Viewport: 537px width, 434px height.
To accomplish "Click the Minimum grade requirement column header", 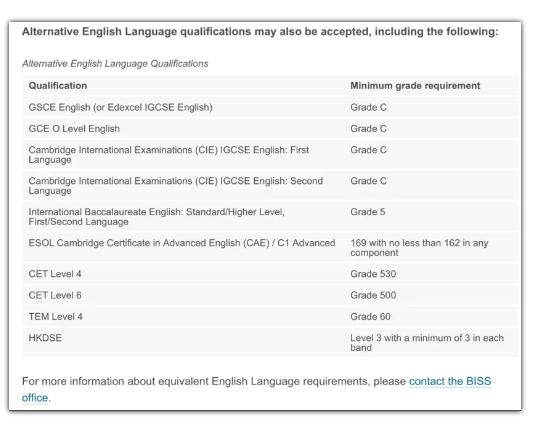I will tap(415, 86).
